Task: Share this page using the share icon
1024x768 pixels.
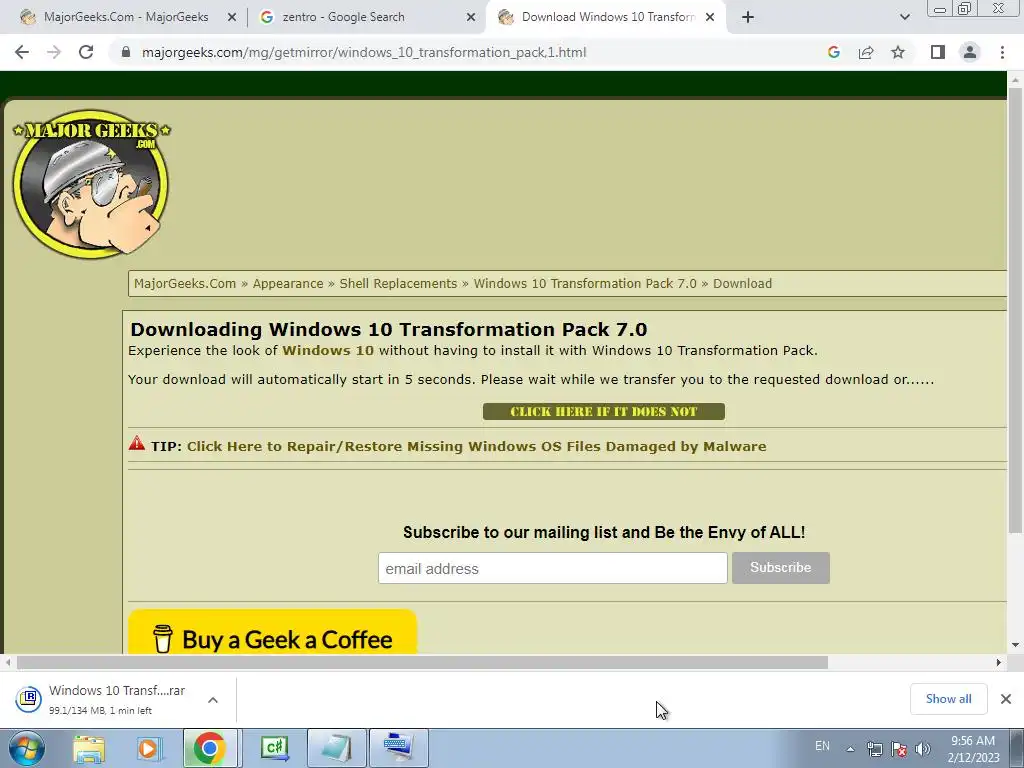Action: click(x=866, y=52)
